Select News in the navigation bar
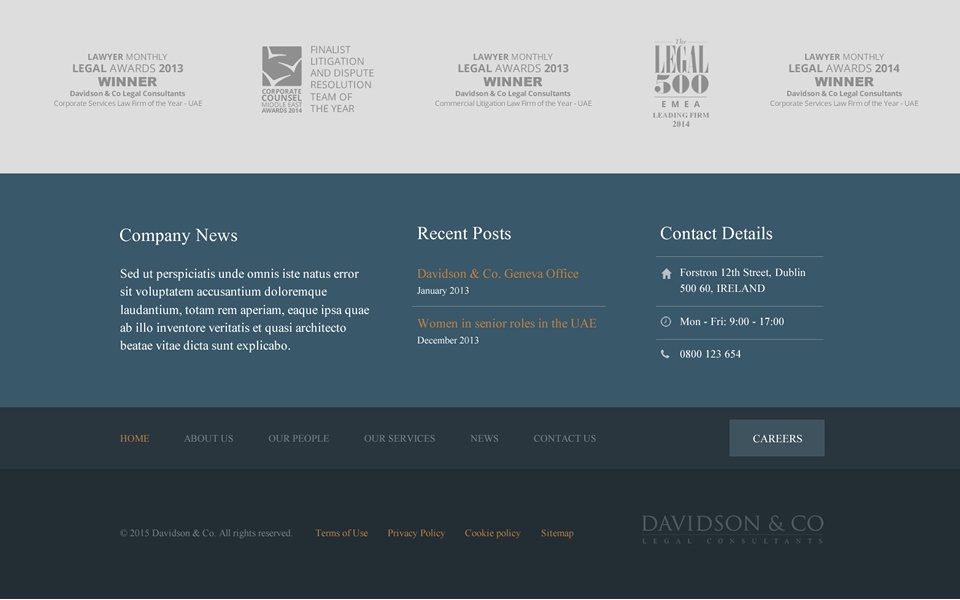 484,439
